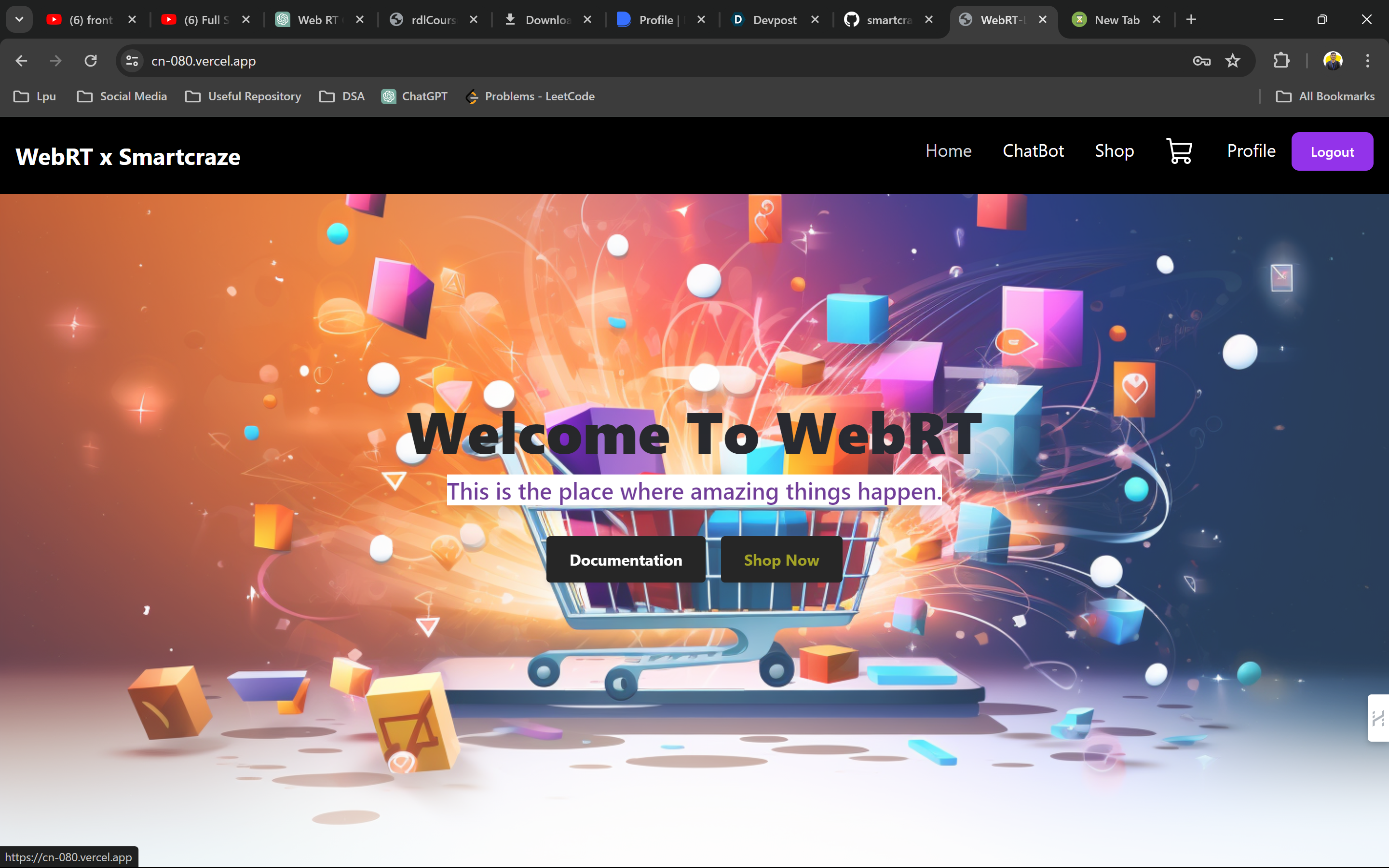Open Chrome's three-dot menu
This screenshot has height=868, width=1389.
(1367, 61)
